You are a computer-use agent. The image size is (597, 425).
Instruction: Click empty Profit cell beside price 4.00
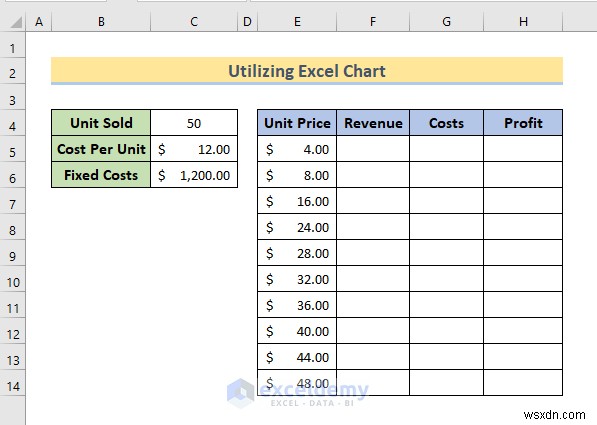[x=523, y=149]
